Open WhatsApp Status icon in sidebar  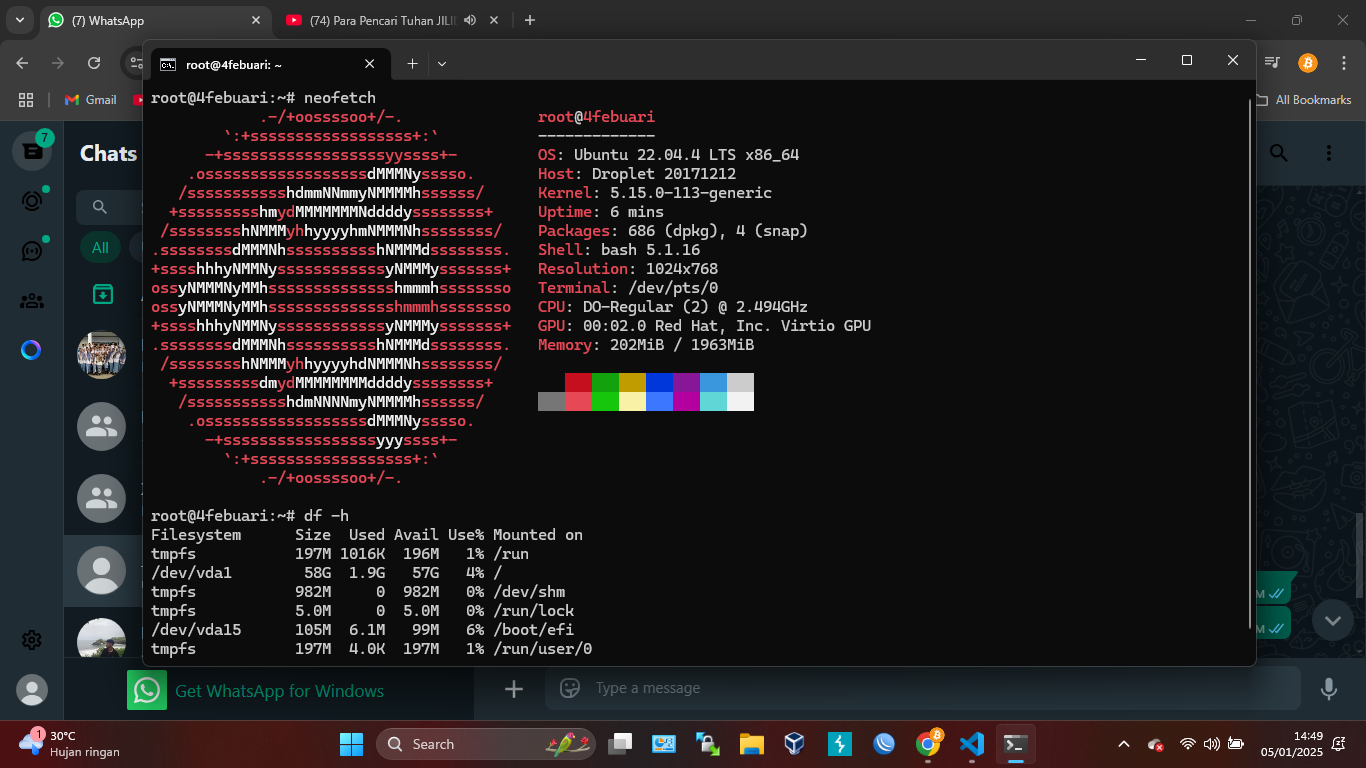point(32,201)
